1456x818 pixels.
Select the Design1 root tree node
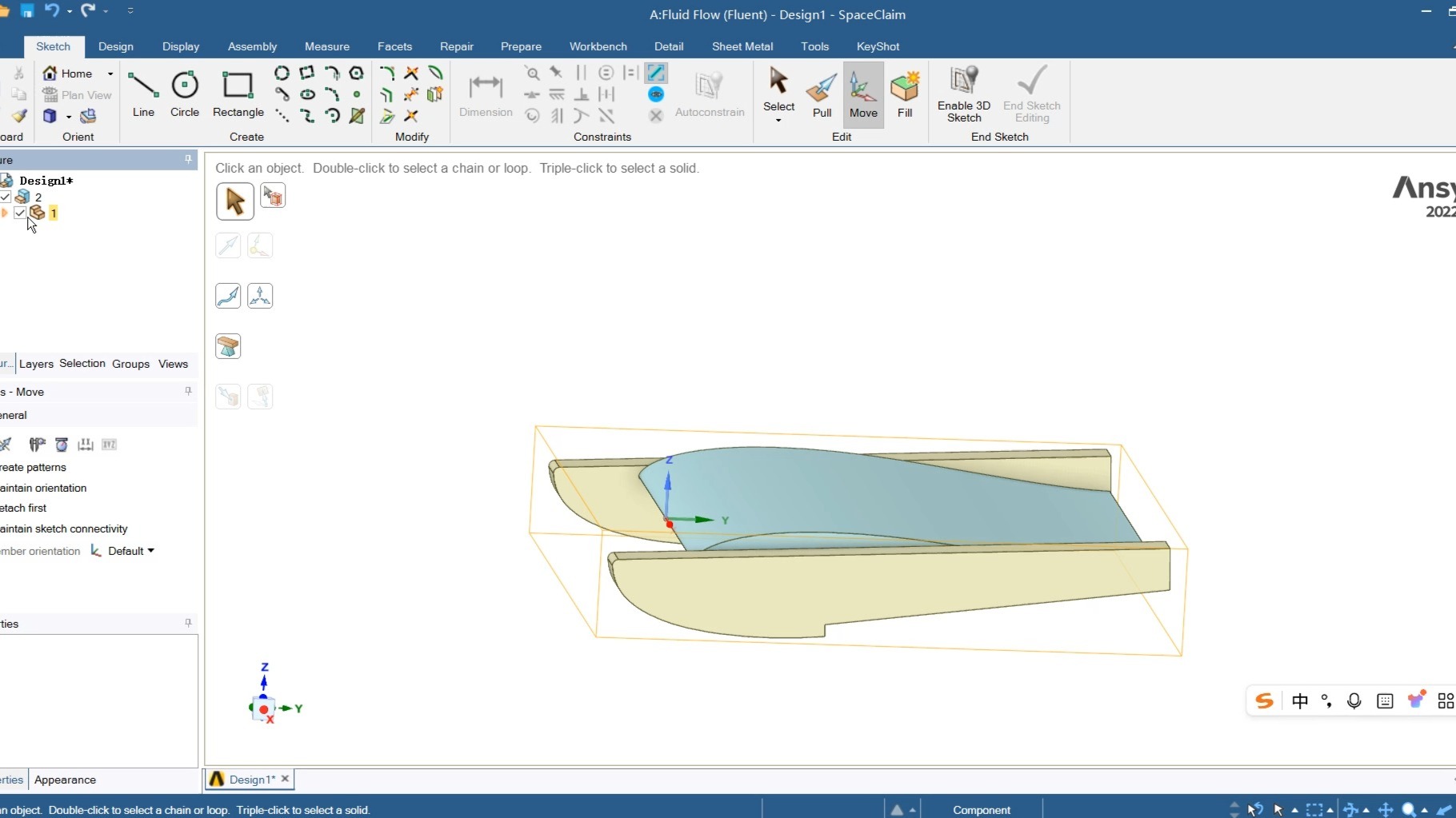(x=46, y=181)
